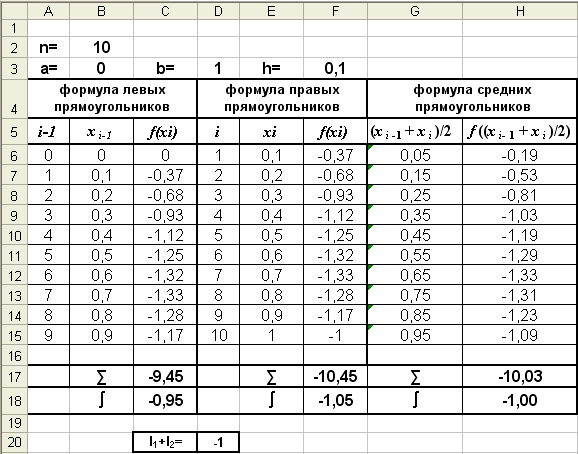Screen dimensions: 578x454
Task: Click left integral result -0,95
Action: (x=165, y=400)
